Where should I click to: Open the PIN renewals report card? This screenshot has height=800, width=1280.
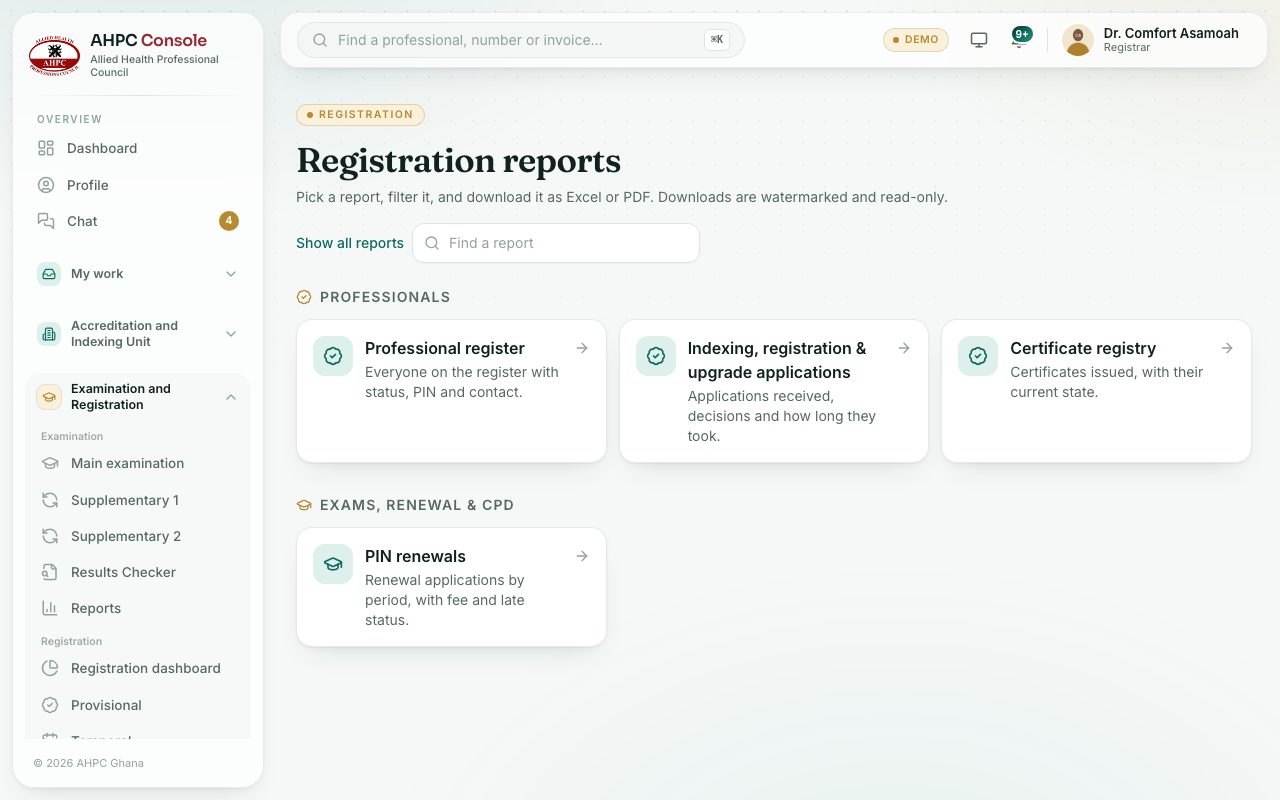(x=451, y=587)
